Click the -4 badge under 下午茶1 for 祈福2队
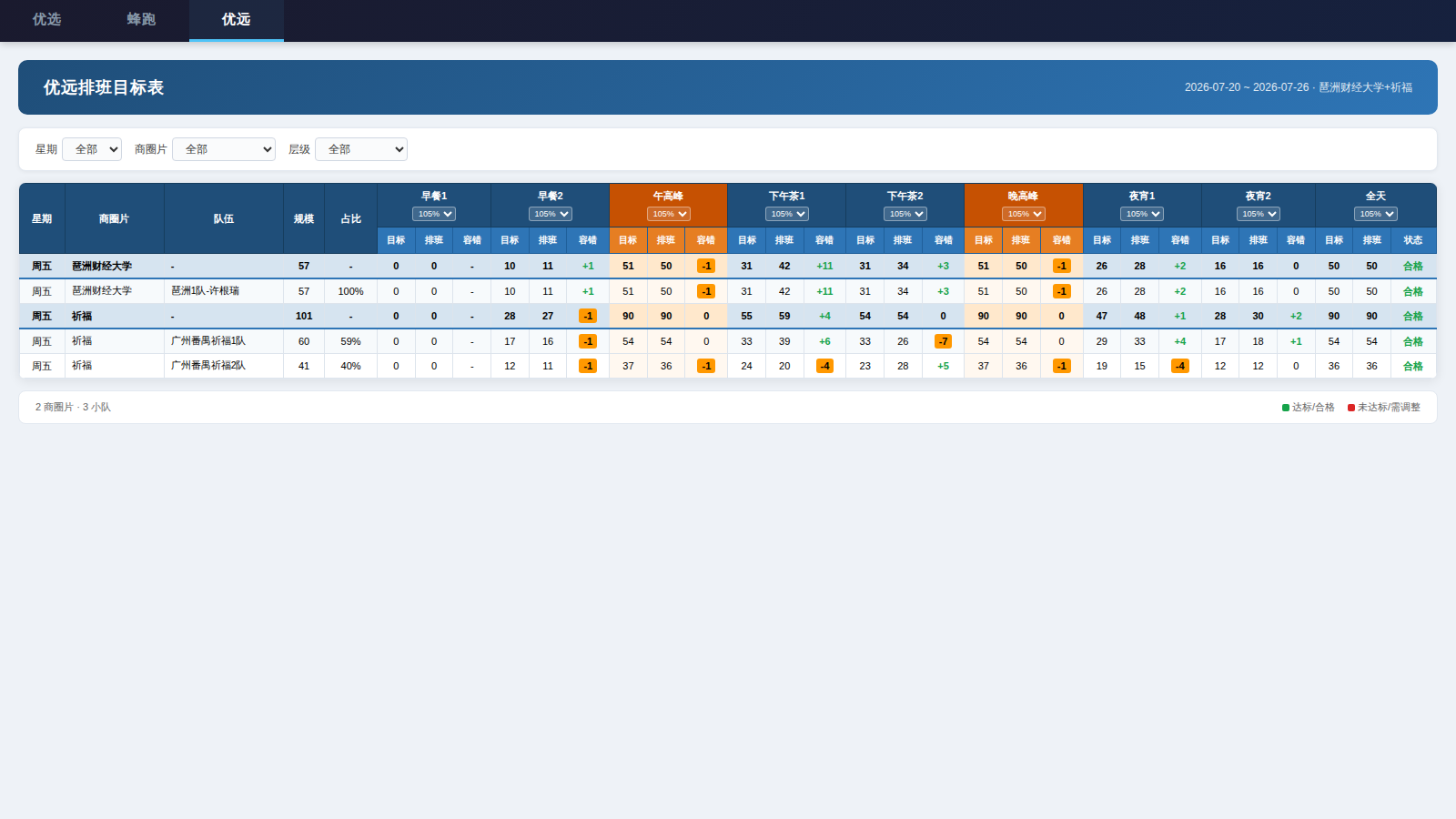 point(824,366)
